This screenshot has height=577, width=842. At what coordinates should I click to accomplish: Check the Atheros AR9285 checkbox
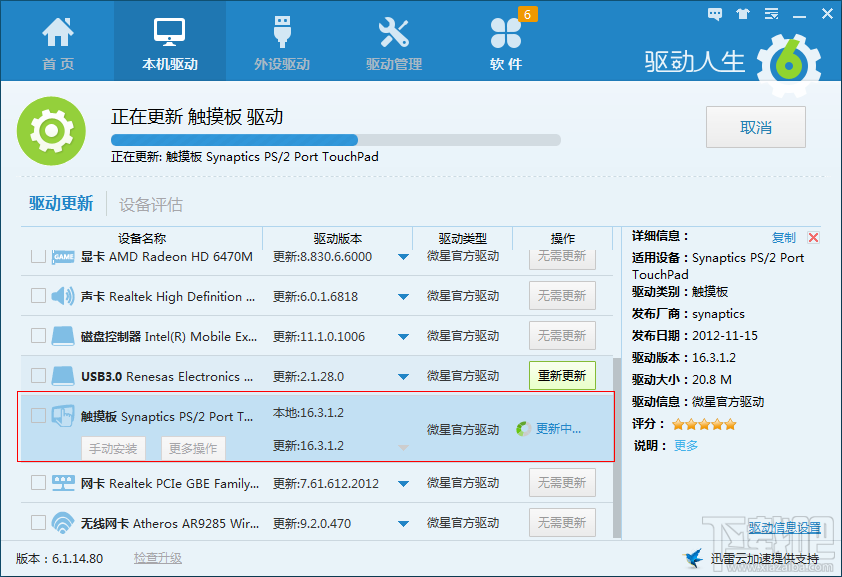click(38, 522)
